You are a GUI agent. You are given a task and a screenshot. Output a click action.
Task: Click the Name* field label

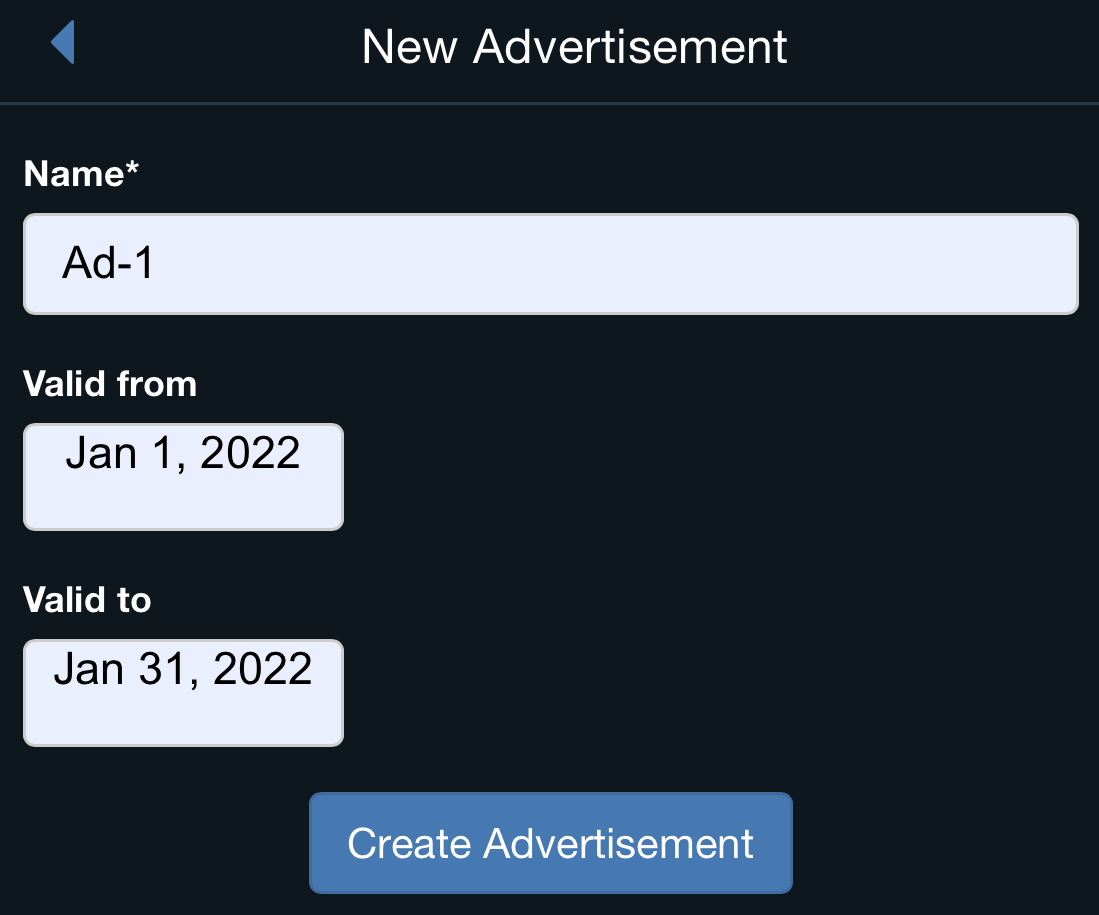(x=80, y=174)
